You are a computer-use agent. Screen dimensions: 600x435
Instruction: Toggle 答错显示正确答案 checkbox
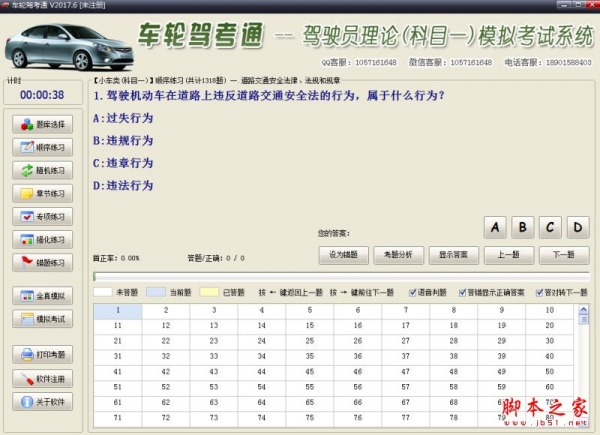click(463, 293)
